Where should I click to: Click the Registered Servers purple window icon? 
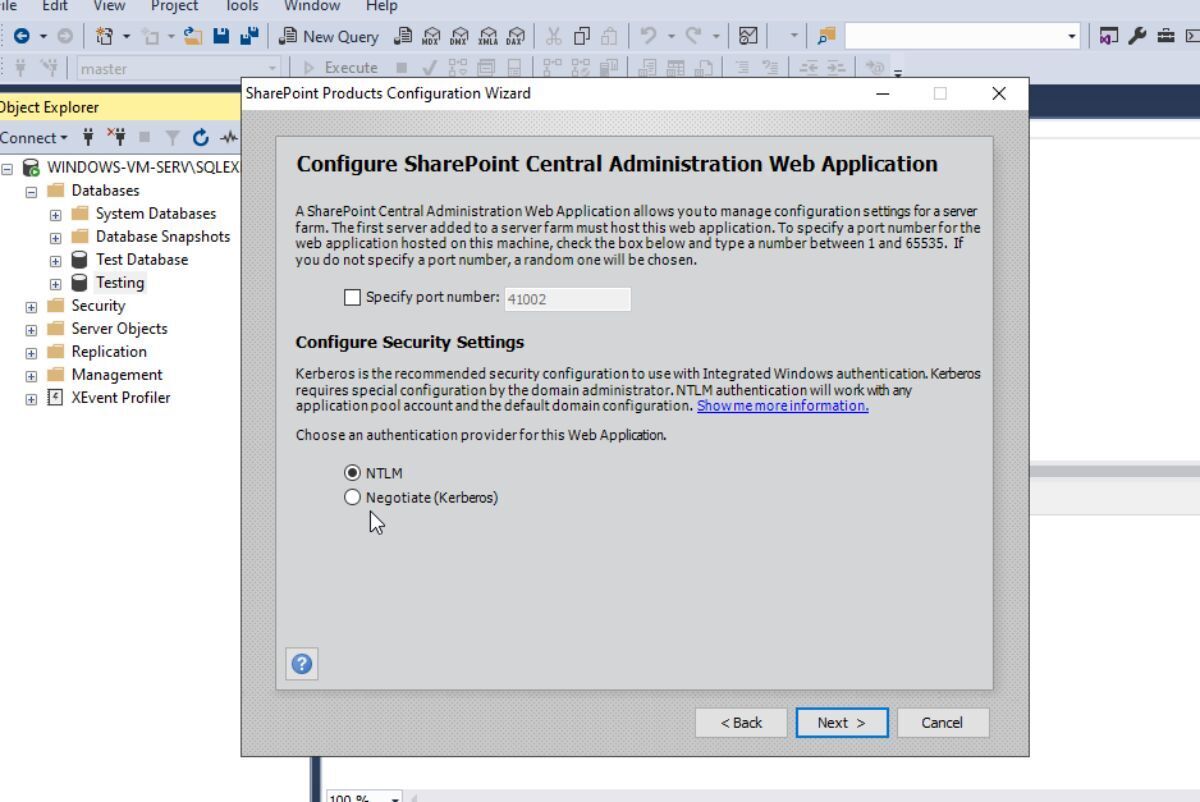[1108, 36]
